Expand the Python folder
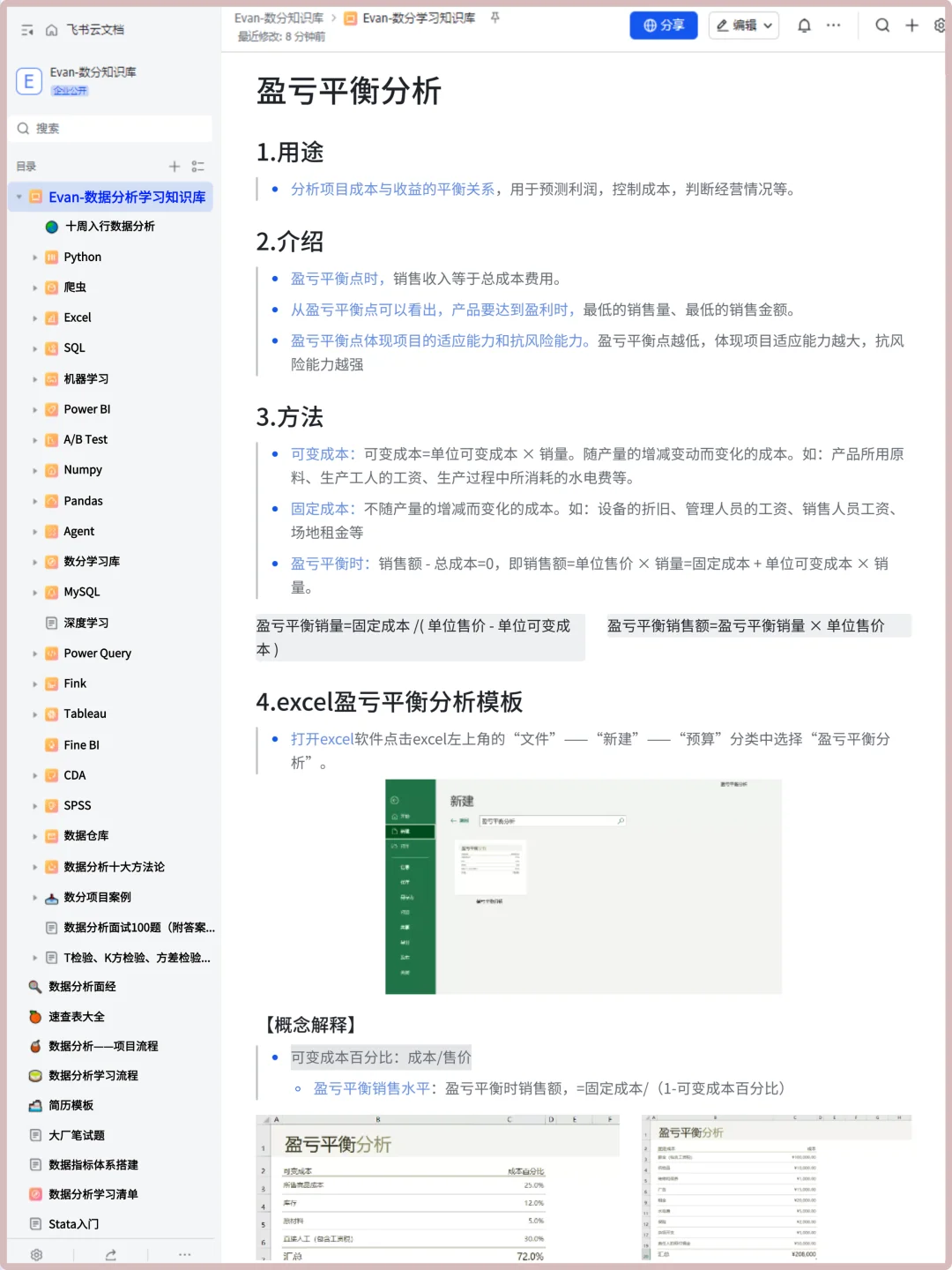Screen dimensions: 952x1270 [35, 258]
